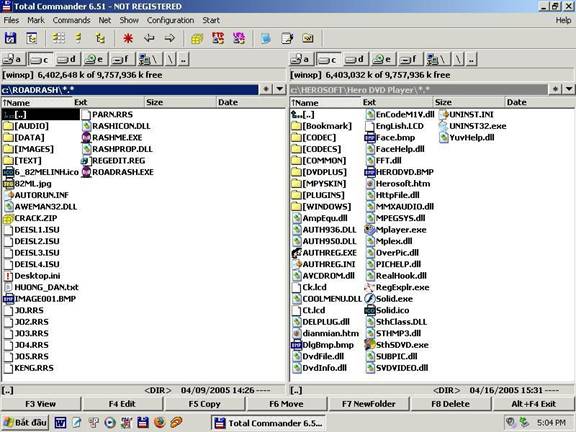Click the Bắt đầu Start button on taskbar
The width and height of the screenshot is (576, 432).
coord(25,423)
